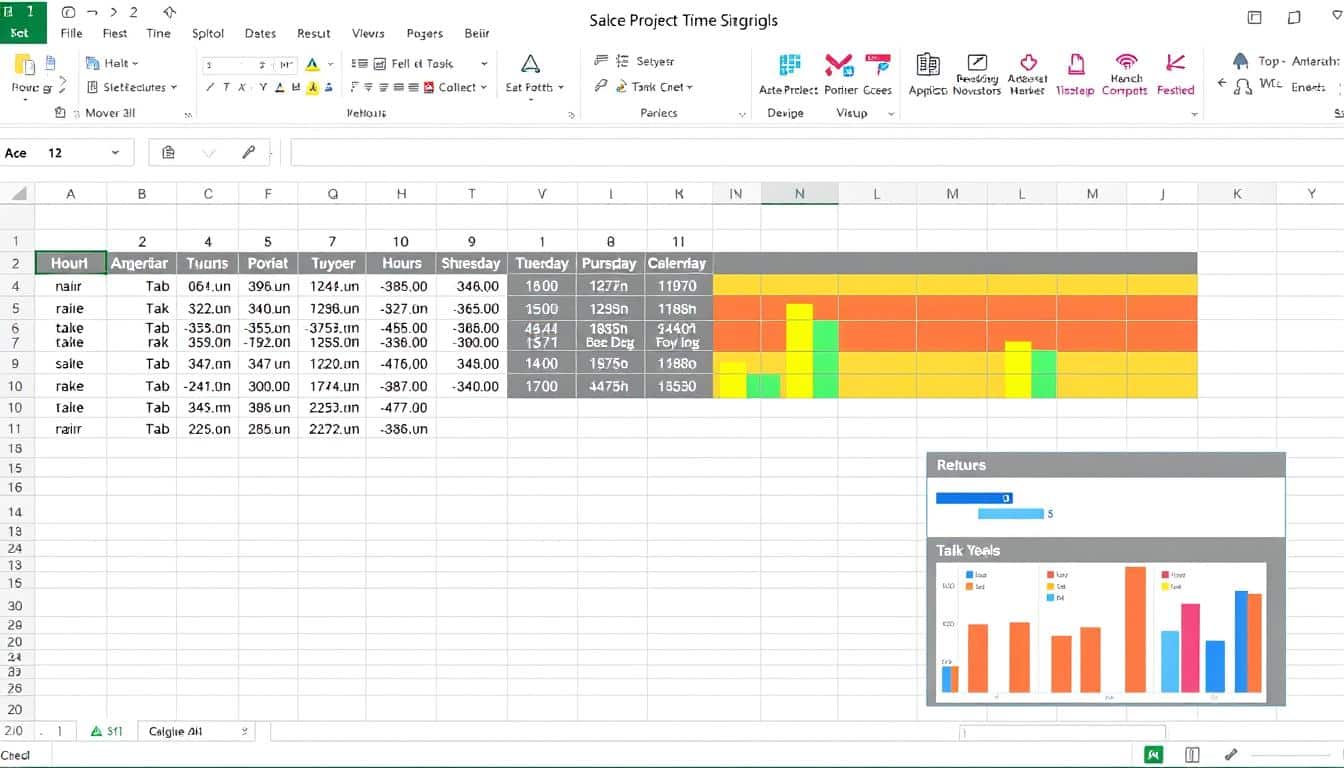Click the Setyesr list icon
The width and height of the screenshot is (1344, 768).
[x=620, y=62]
